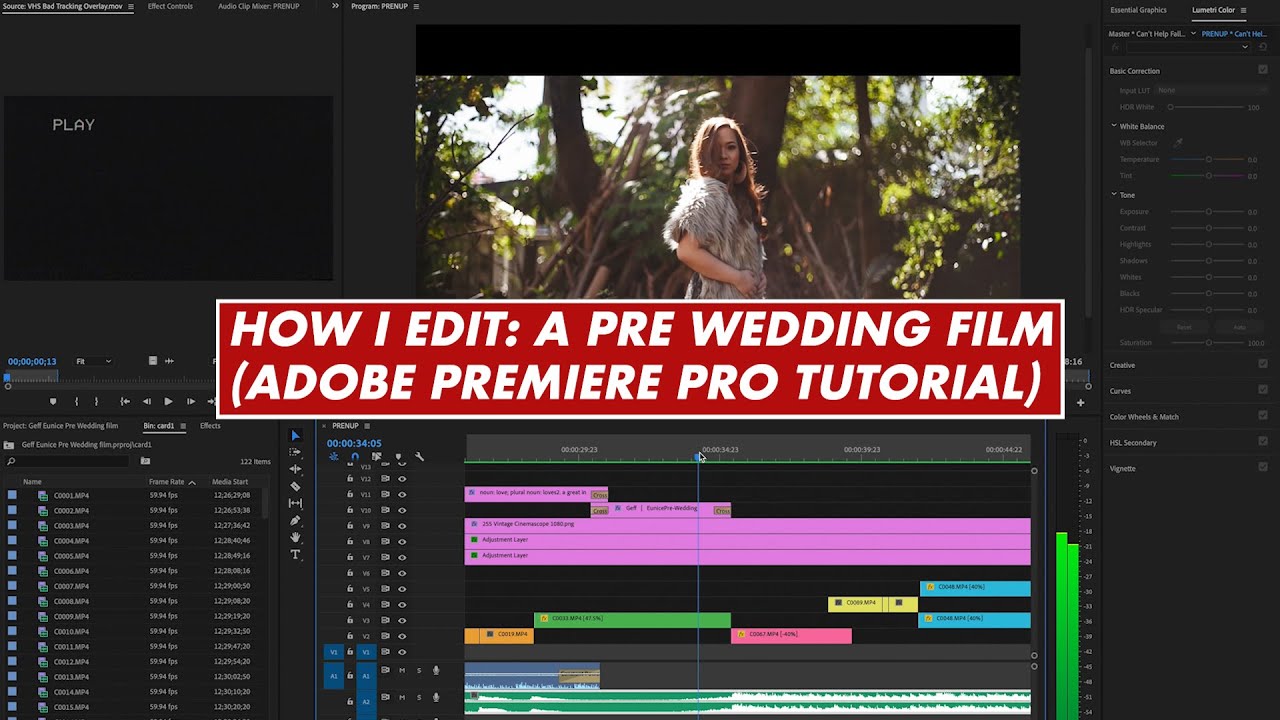Sort bin by Name column header
1280x720 pixels.
tap(32, 482)
